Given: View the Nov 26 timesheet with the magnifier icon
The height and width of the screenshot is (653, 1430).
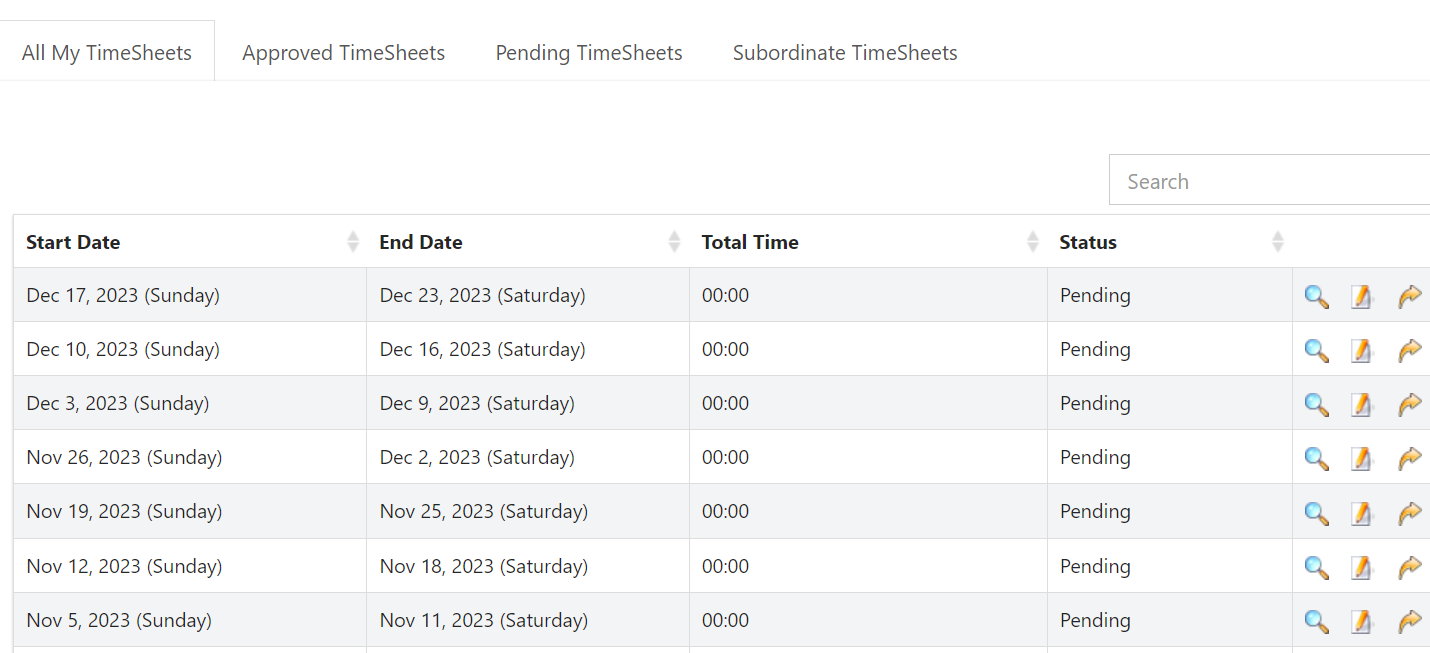Looking at the screenshot, I should click(1316, 458).
